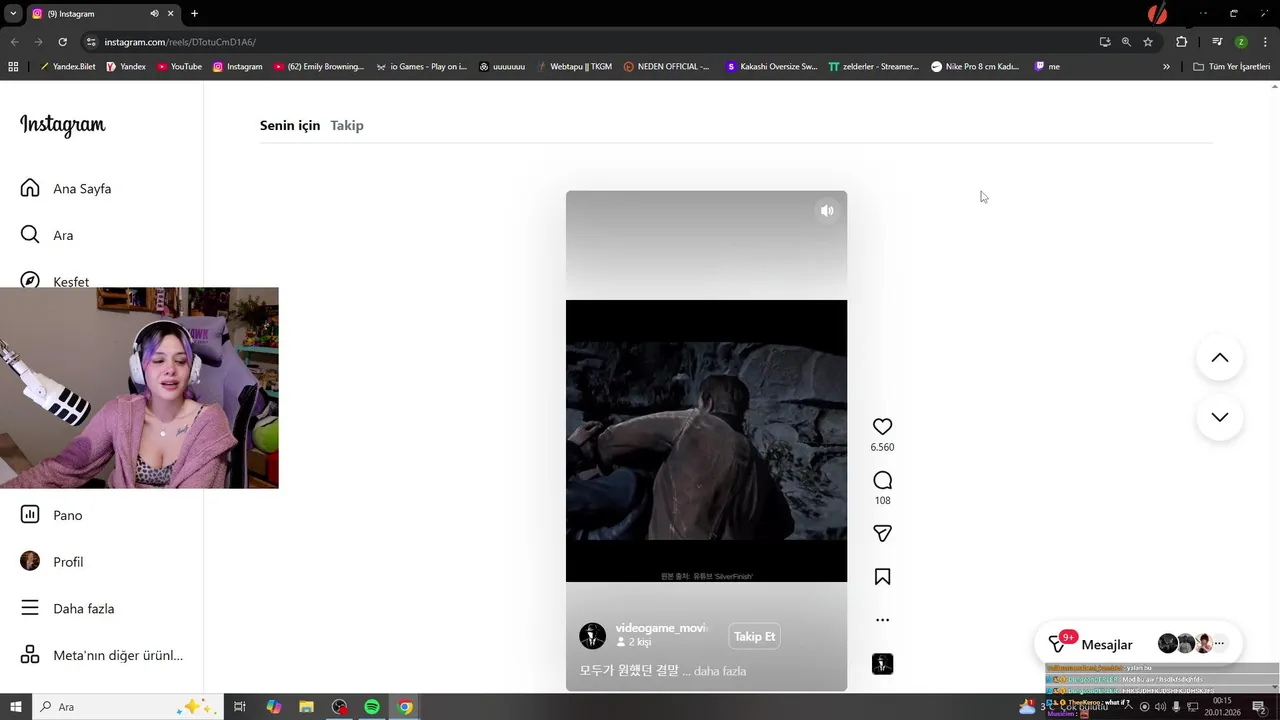The height and width of the screenshot is (720, 1280).
Task: Follow account with Takip Et button
Action: 754,636
